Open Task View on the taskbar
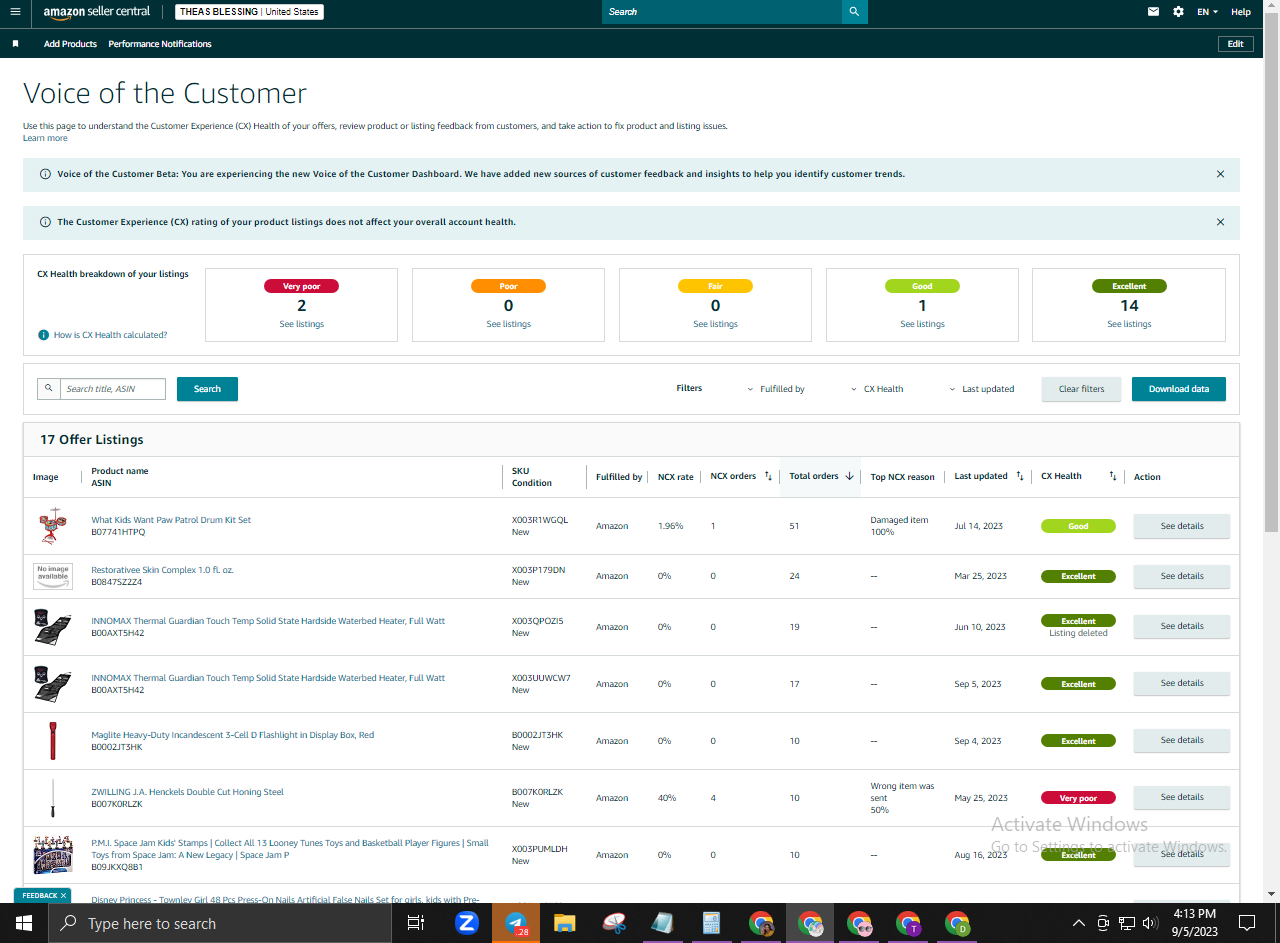 coord(416,923)
